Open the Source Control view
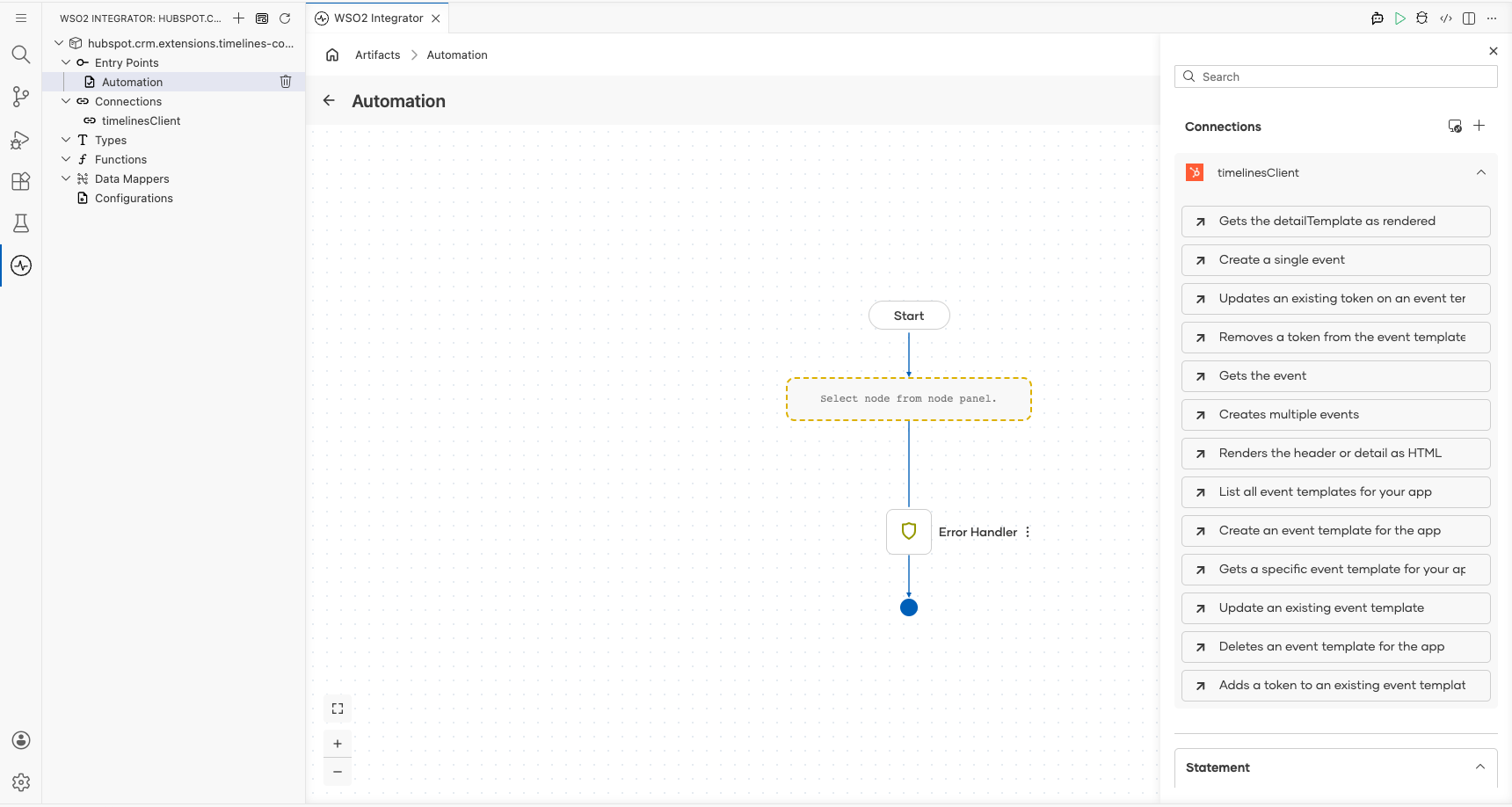Viewport: 1512px width, 807px height. (21, 97)
